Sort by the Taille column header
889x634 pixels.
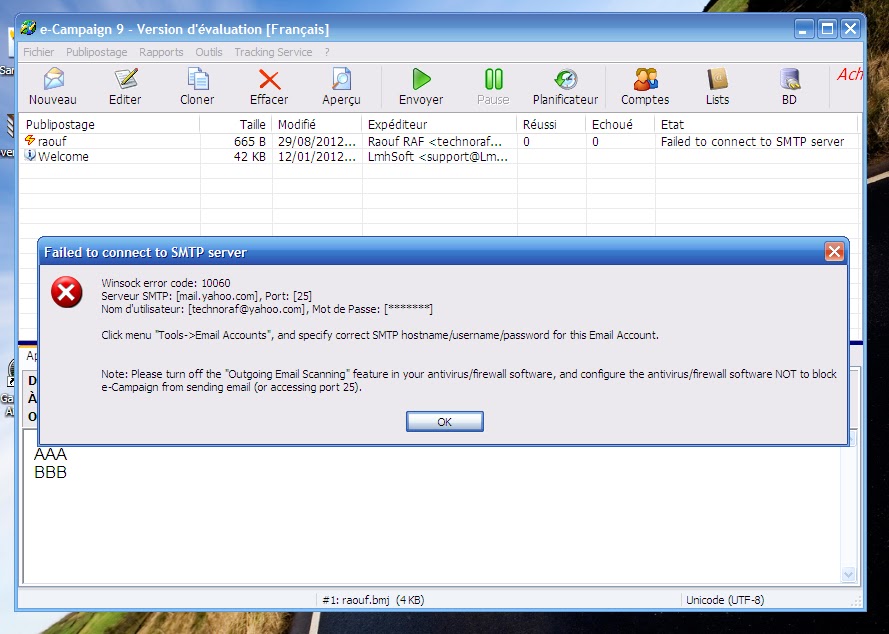pos(236,124)
